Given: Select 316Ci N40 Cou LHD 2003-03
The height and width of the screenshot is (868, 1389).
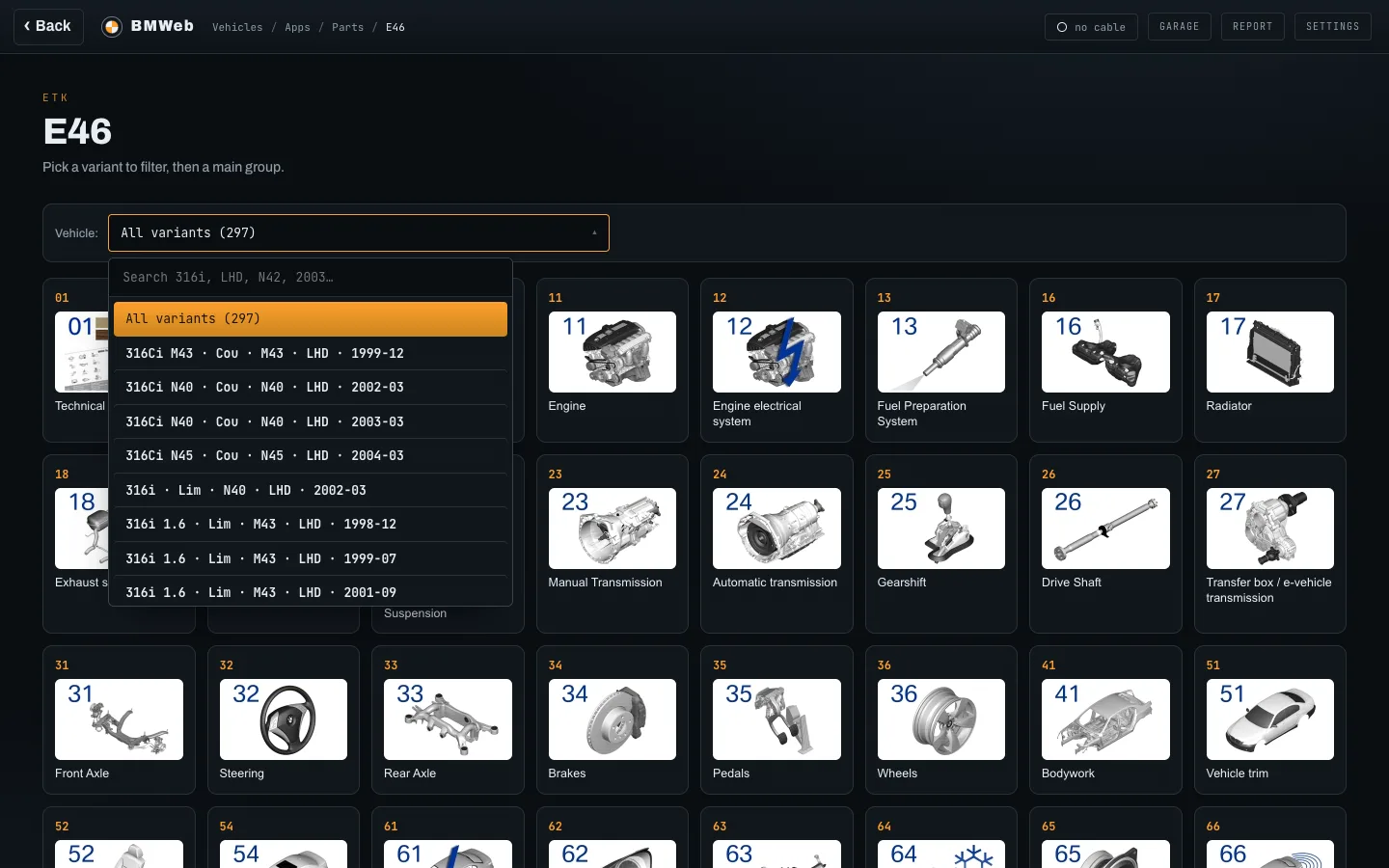Looking at the screenshot, I should point(311,421).
